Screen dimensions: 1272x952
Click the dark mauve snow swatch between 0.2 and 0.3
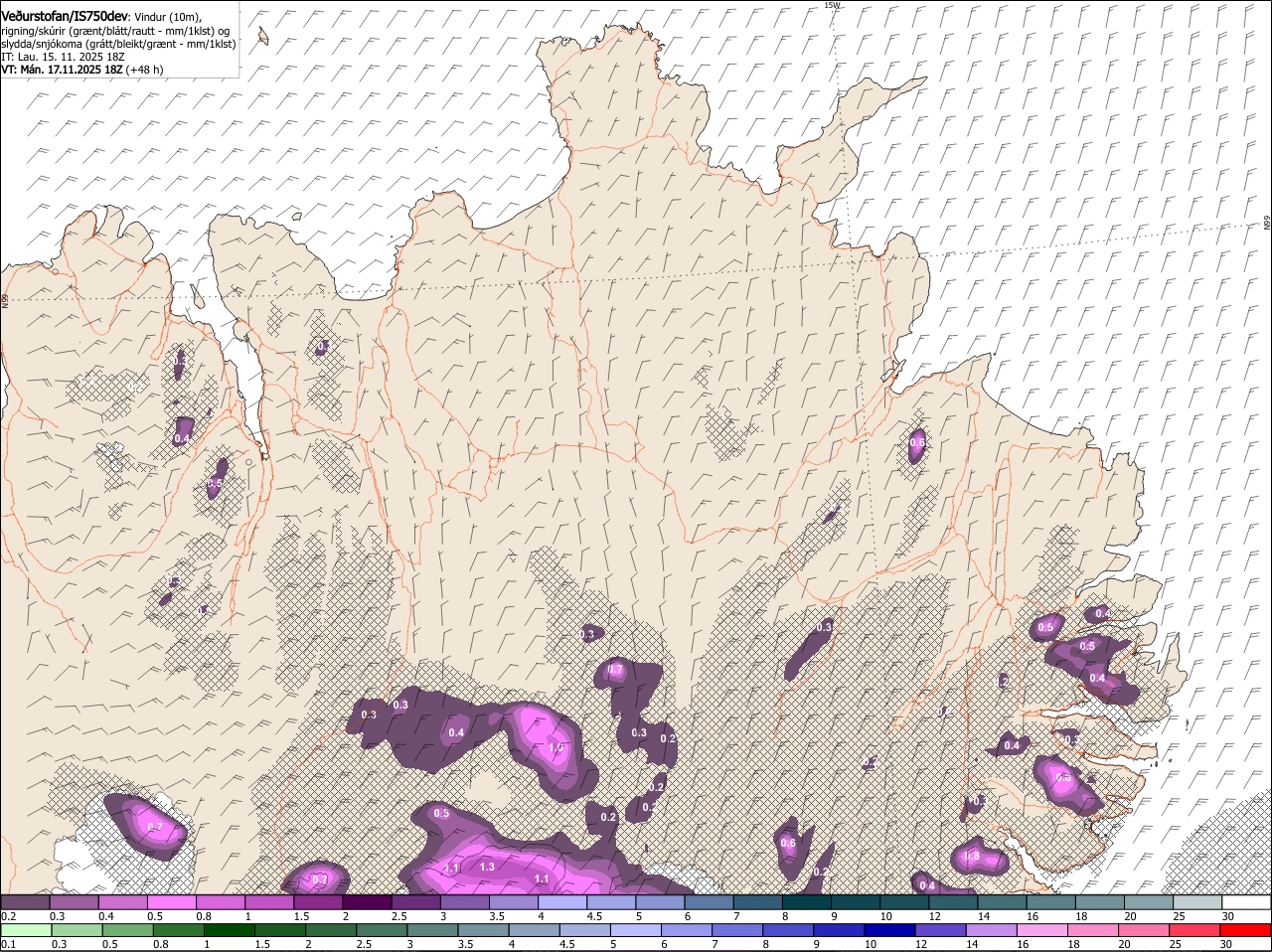(x=25, y=902)
